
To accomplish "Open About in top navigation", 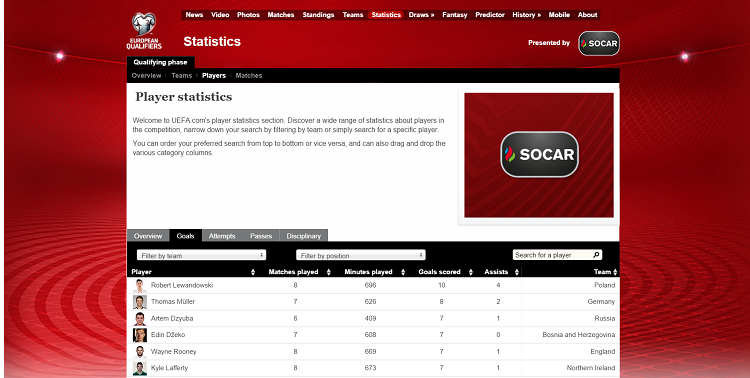I will coord(587,15).
